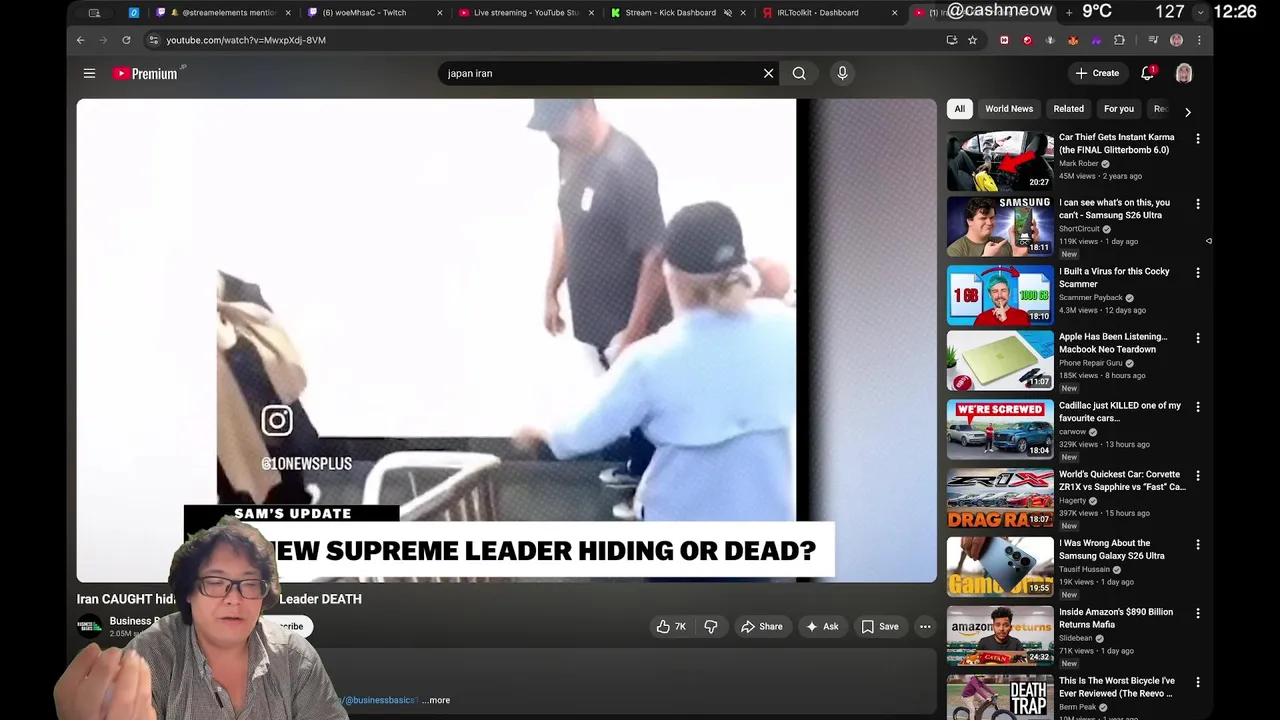Options menu for Tausif Hussain video

point(1197,545)
